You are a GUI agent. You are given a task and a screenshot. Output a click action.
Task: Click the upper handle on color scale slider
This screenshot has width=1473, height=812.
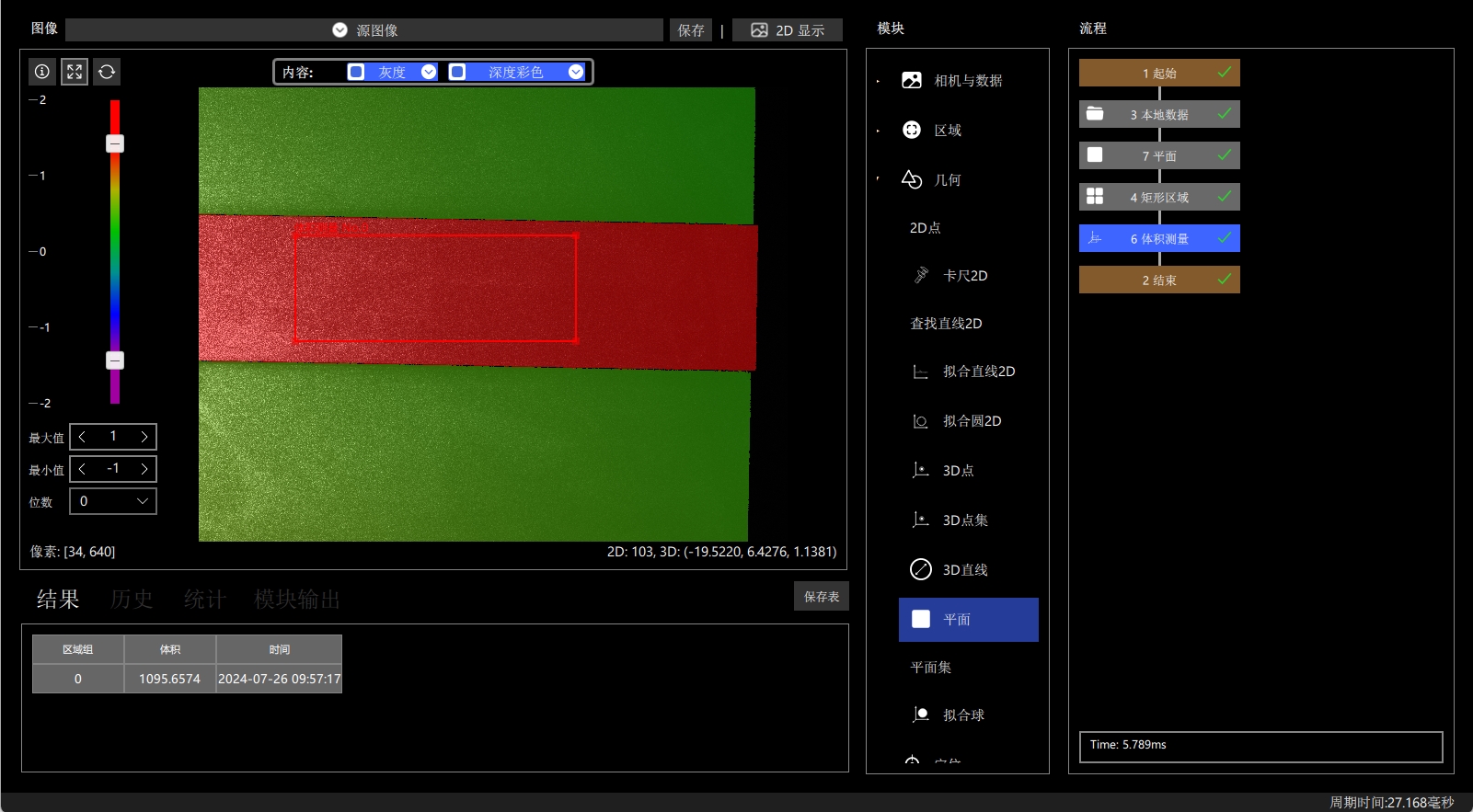(x=115, y=143)
